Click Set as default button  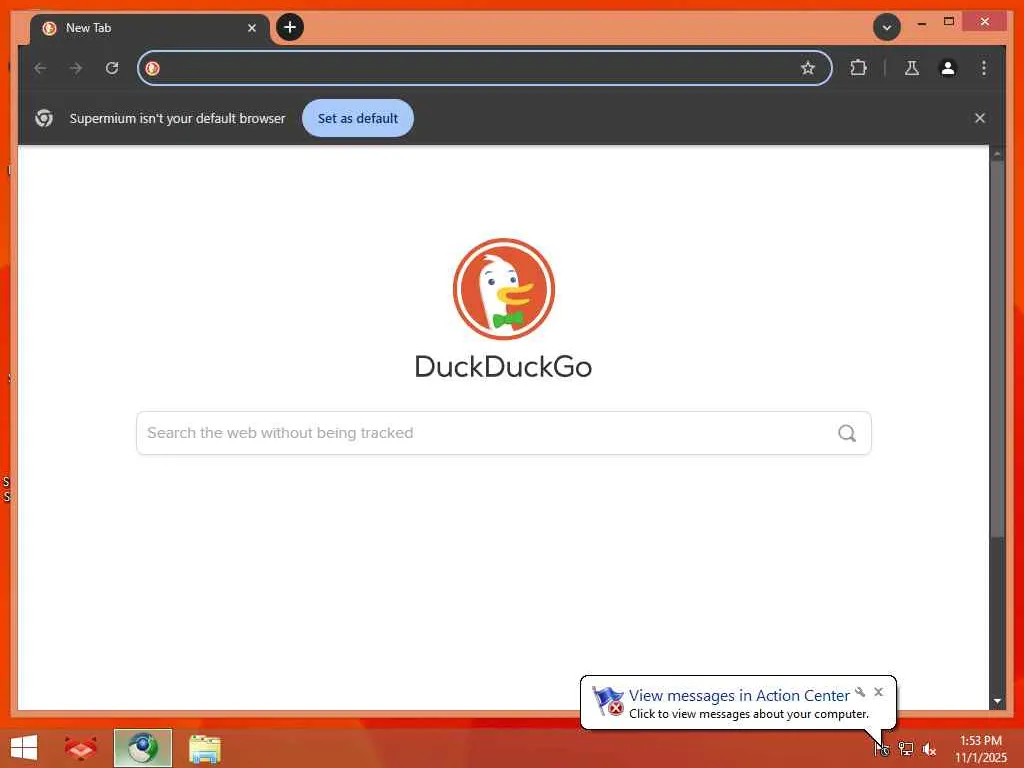(x=358, y=118)
